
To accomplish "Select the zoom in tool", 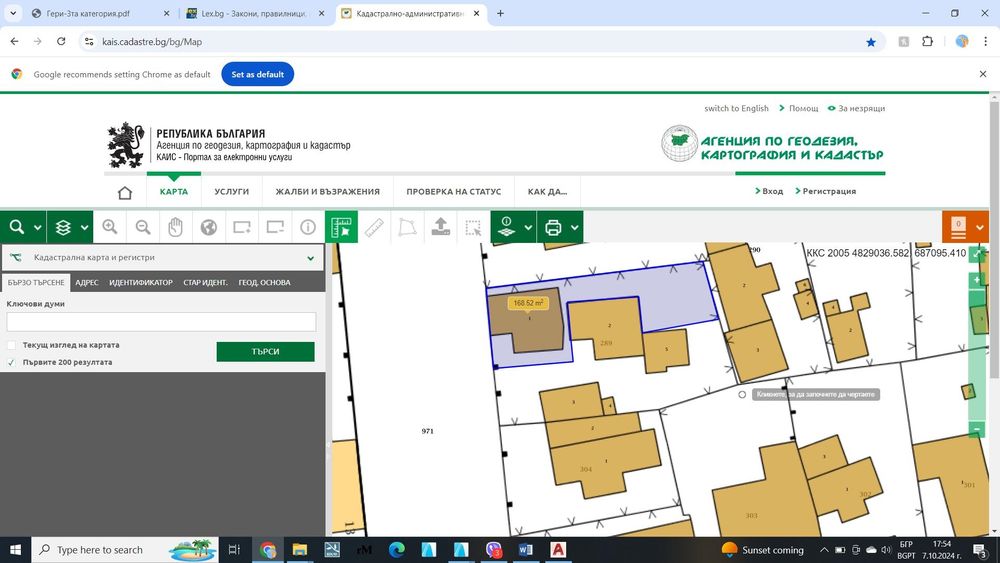I will (110, 227).
